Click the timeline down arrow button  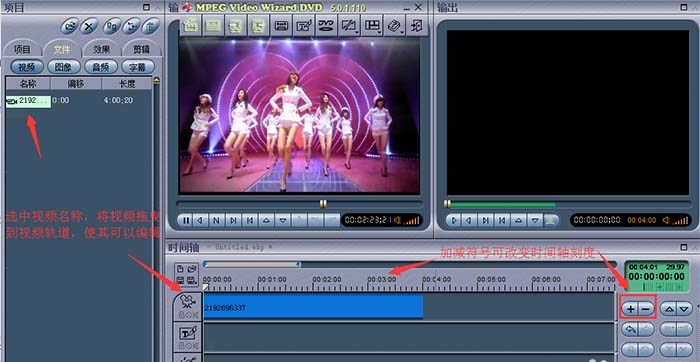pos(685,308)
